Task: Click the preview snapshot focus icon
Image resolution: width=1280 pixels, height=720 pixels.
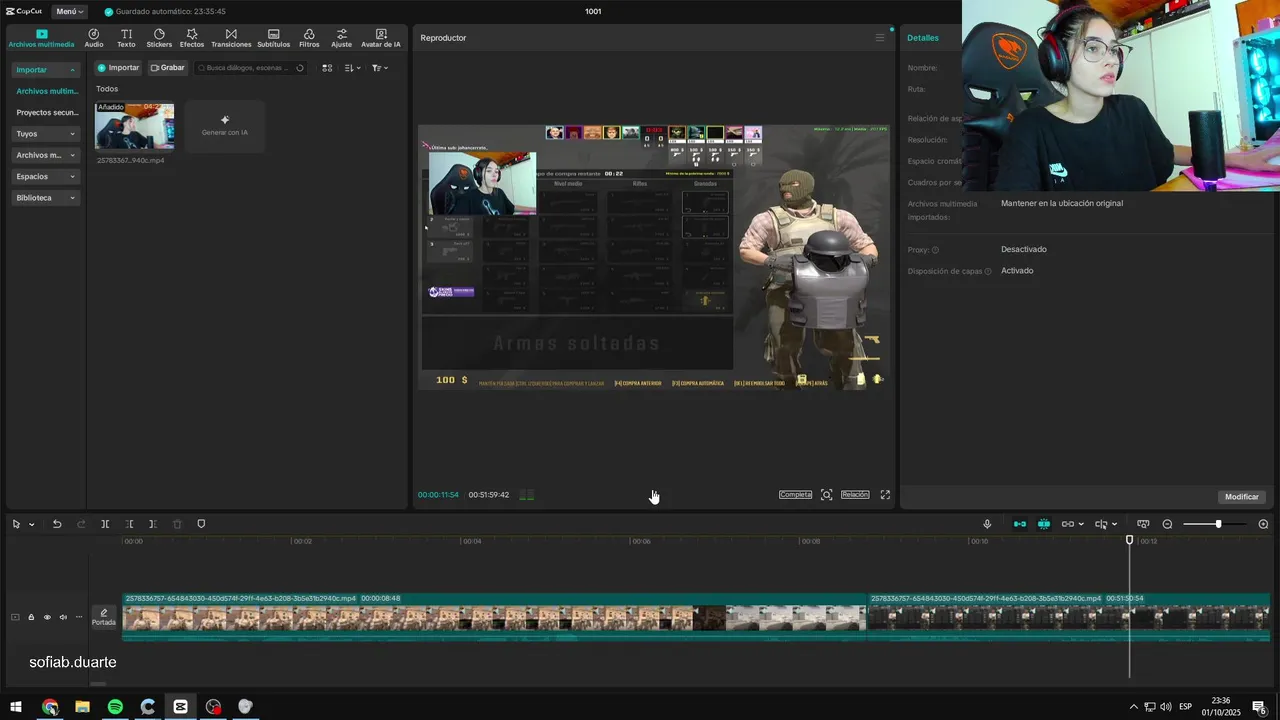Action: pyautogui.click(x=826, y=495)
